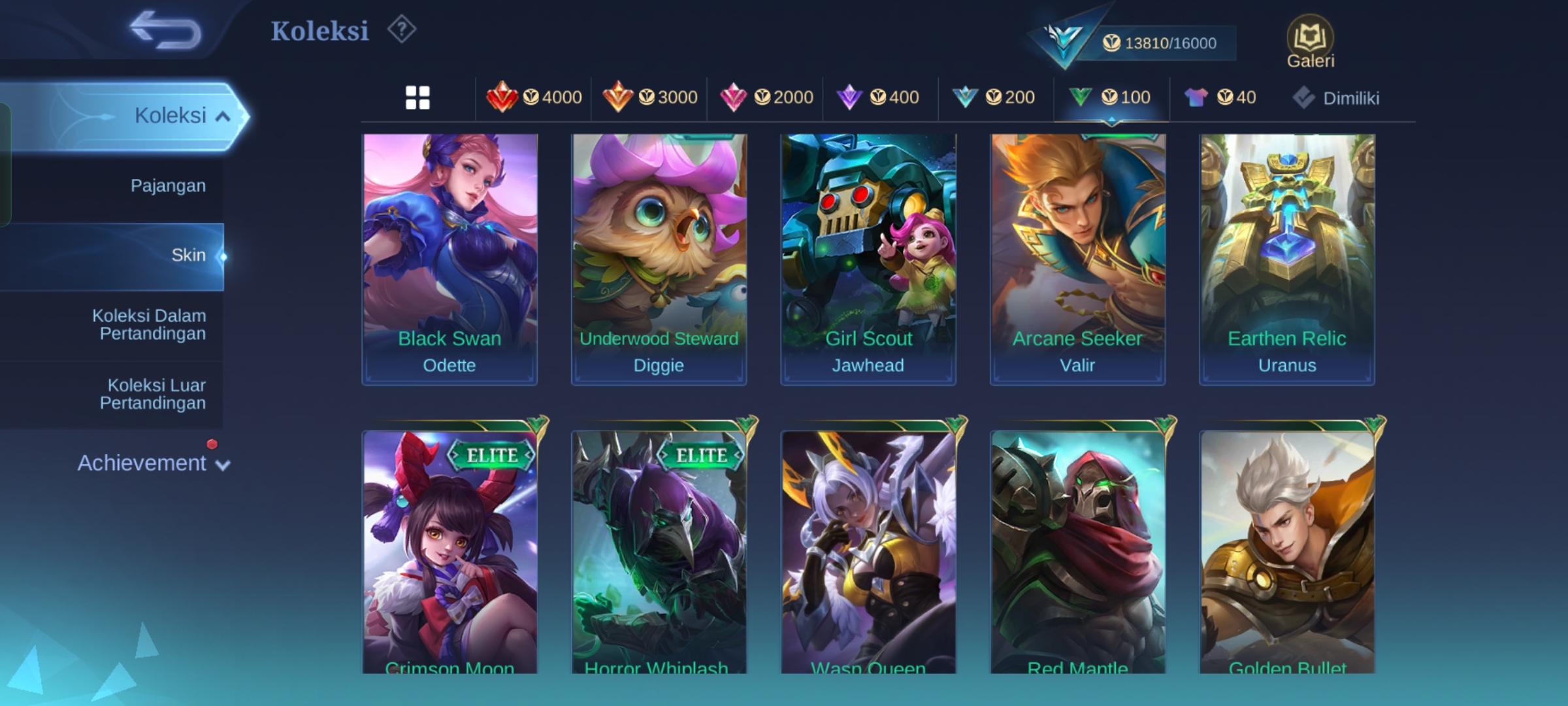The height and width of the screenshot is (706, 1568).
Task: Open the Black Swan Odette skin card
Action: [449, 260]
